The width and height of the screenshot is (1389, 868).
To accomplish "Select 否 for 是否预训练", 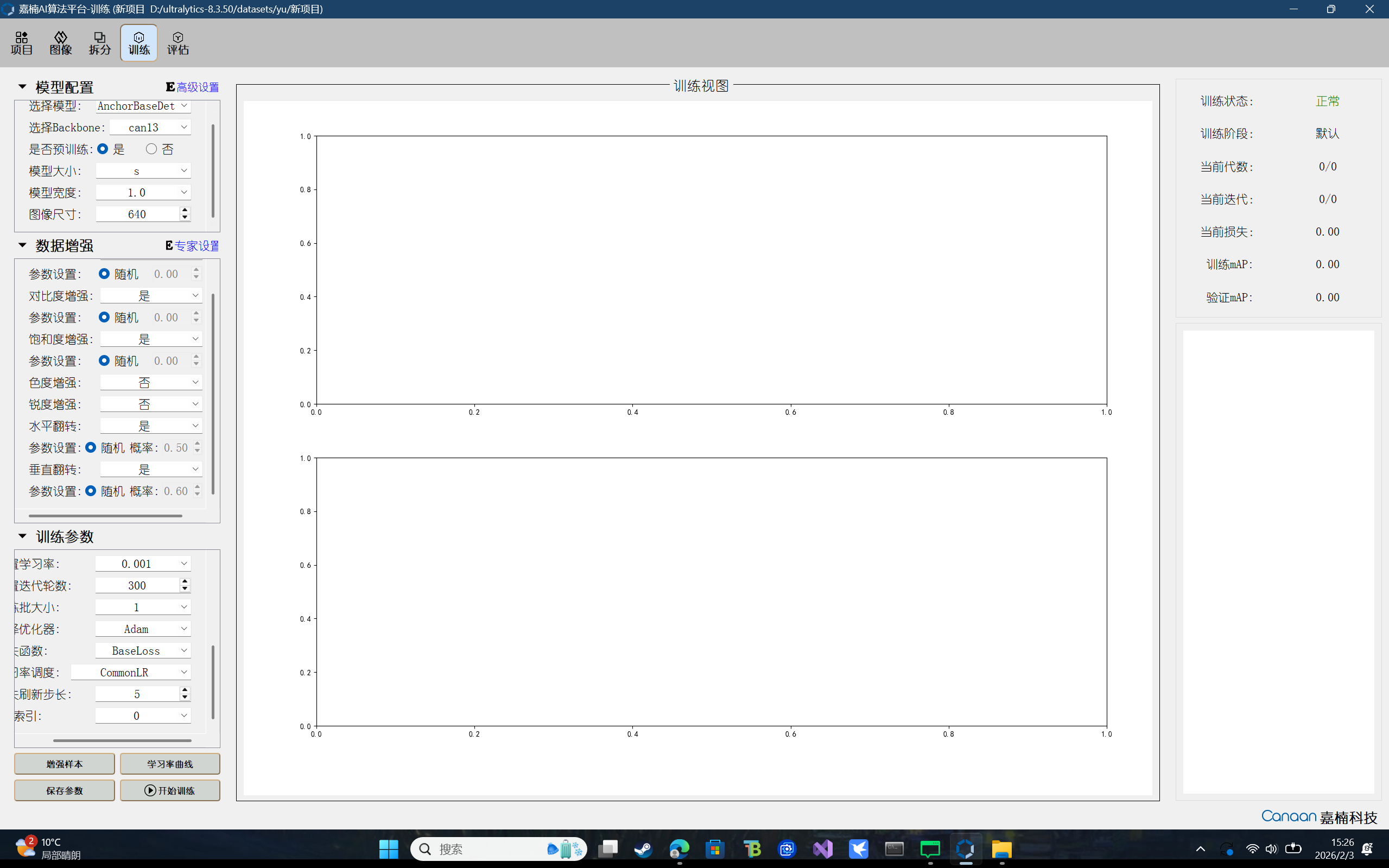I will (x=151, y=149).
